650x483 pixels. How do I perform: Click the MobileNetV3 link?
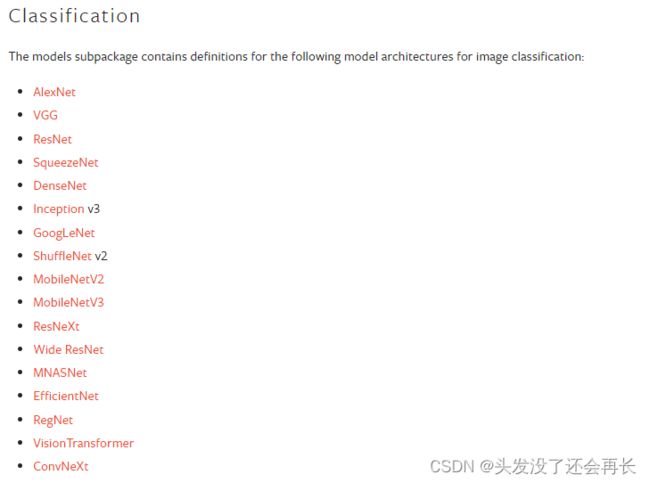click(x=68, y=302)
